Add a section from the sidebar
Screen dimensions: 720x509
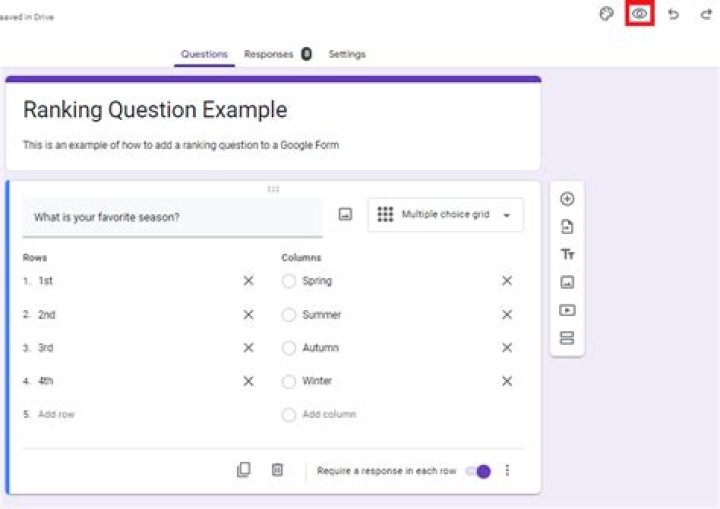[x=567, y=338]
